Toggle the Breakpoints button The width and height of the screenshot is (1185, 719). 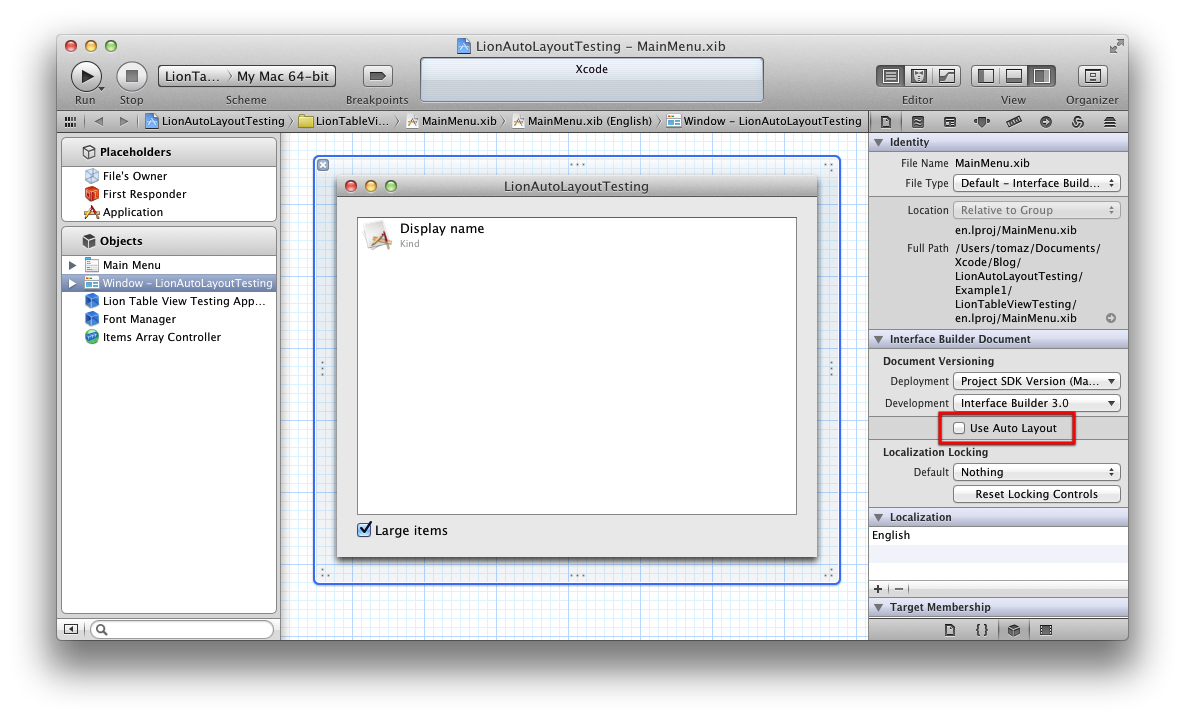tap(377, 76)
